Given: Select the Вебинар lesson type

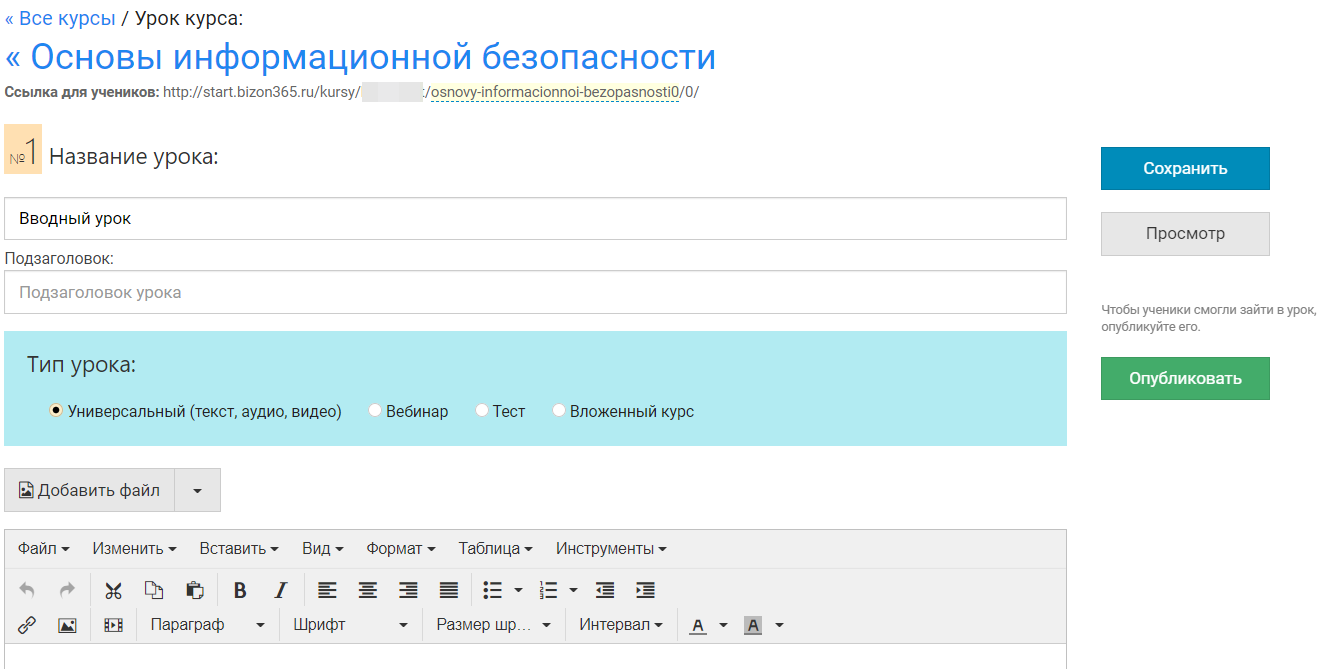Looking at the screenshot, I should pyautogui.click(x=376, y=411).
